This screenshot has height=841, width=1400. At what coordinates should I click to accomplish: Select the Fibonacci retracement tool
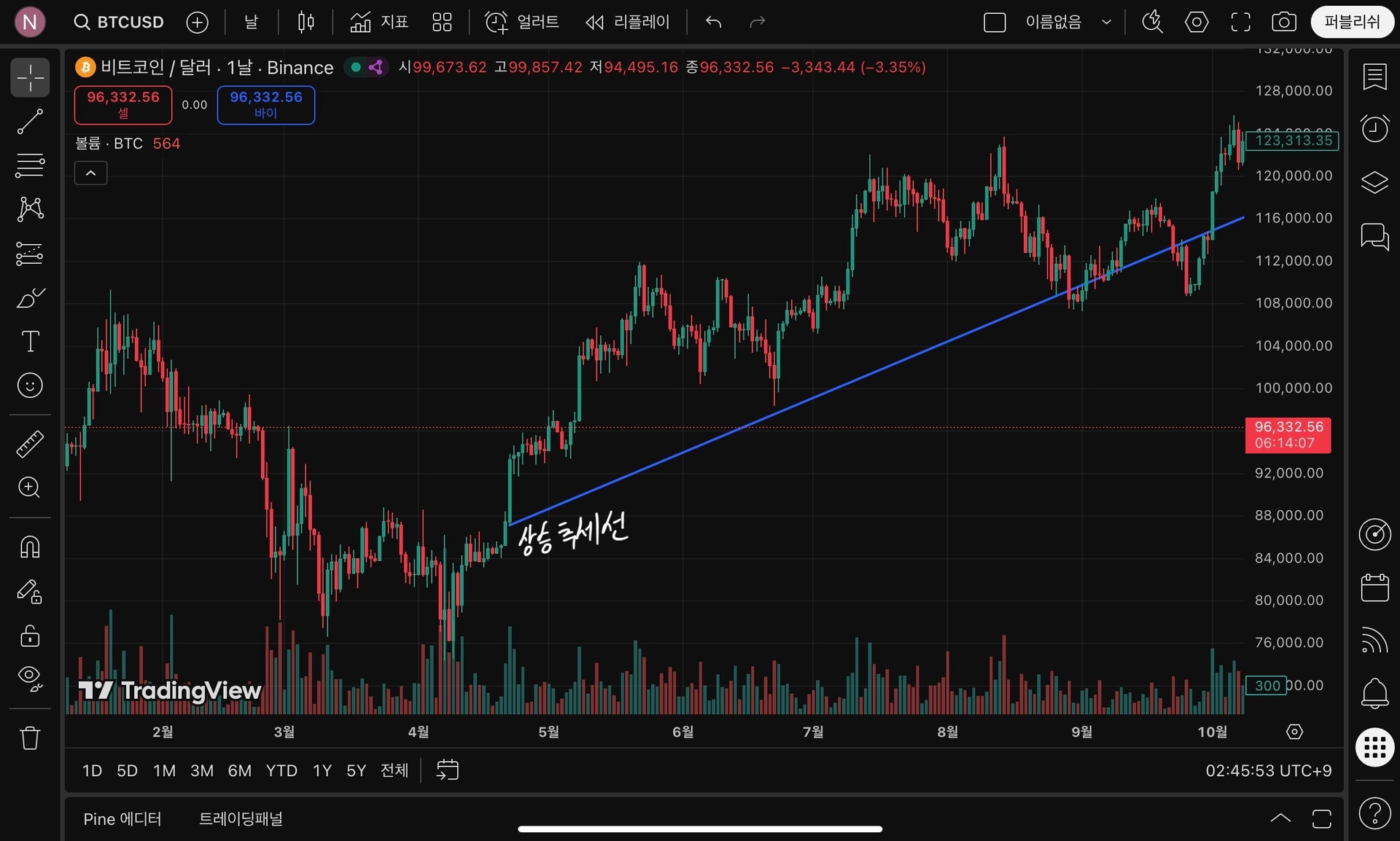[30, 165]
